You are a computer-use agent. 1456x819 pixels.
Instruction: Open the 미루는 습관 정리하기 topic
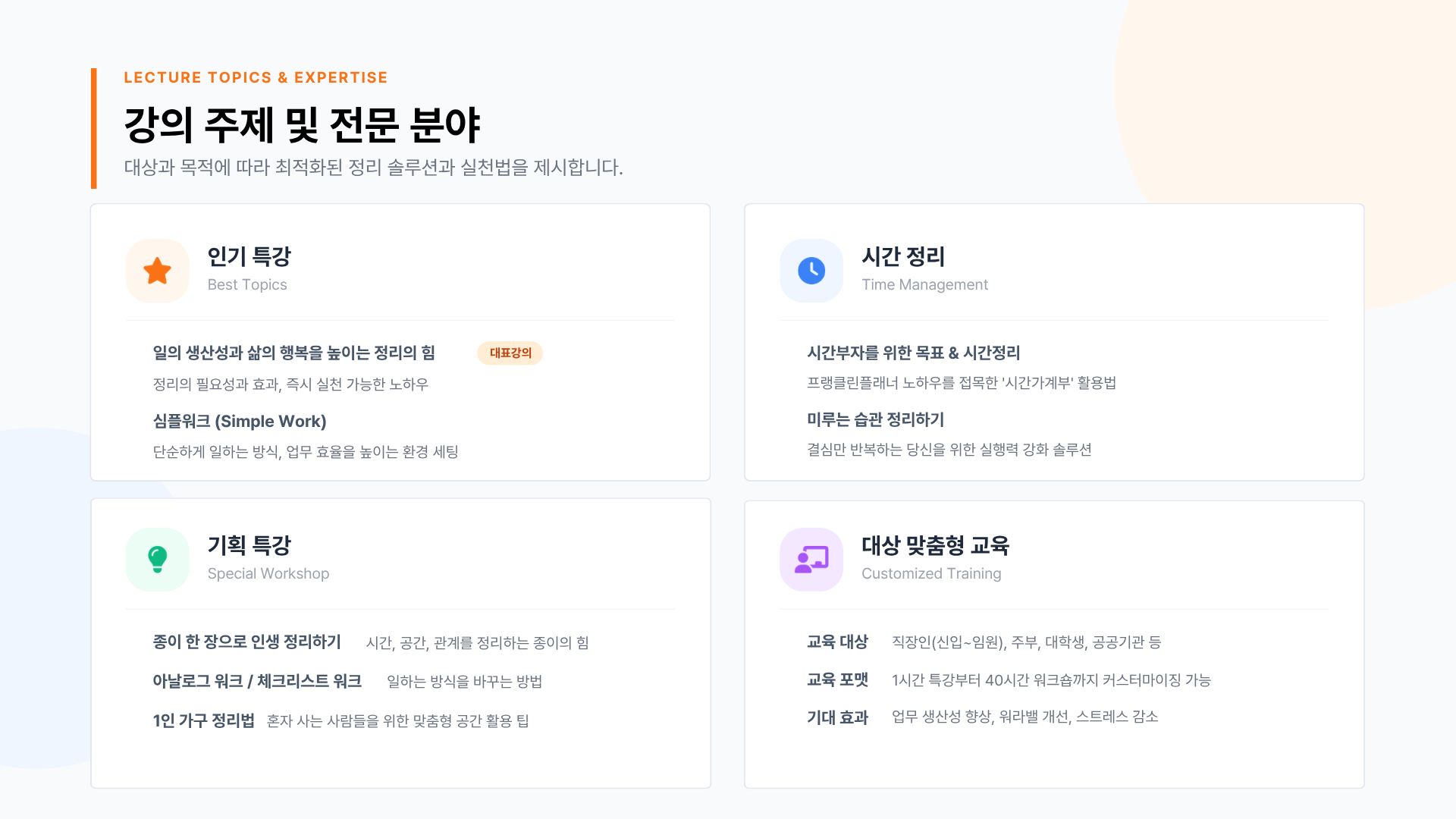pyautogui.click(x=875, y=420)
